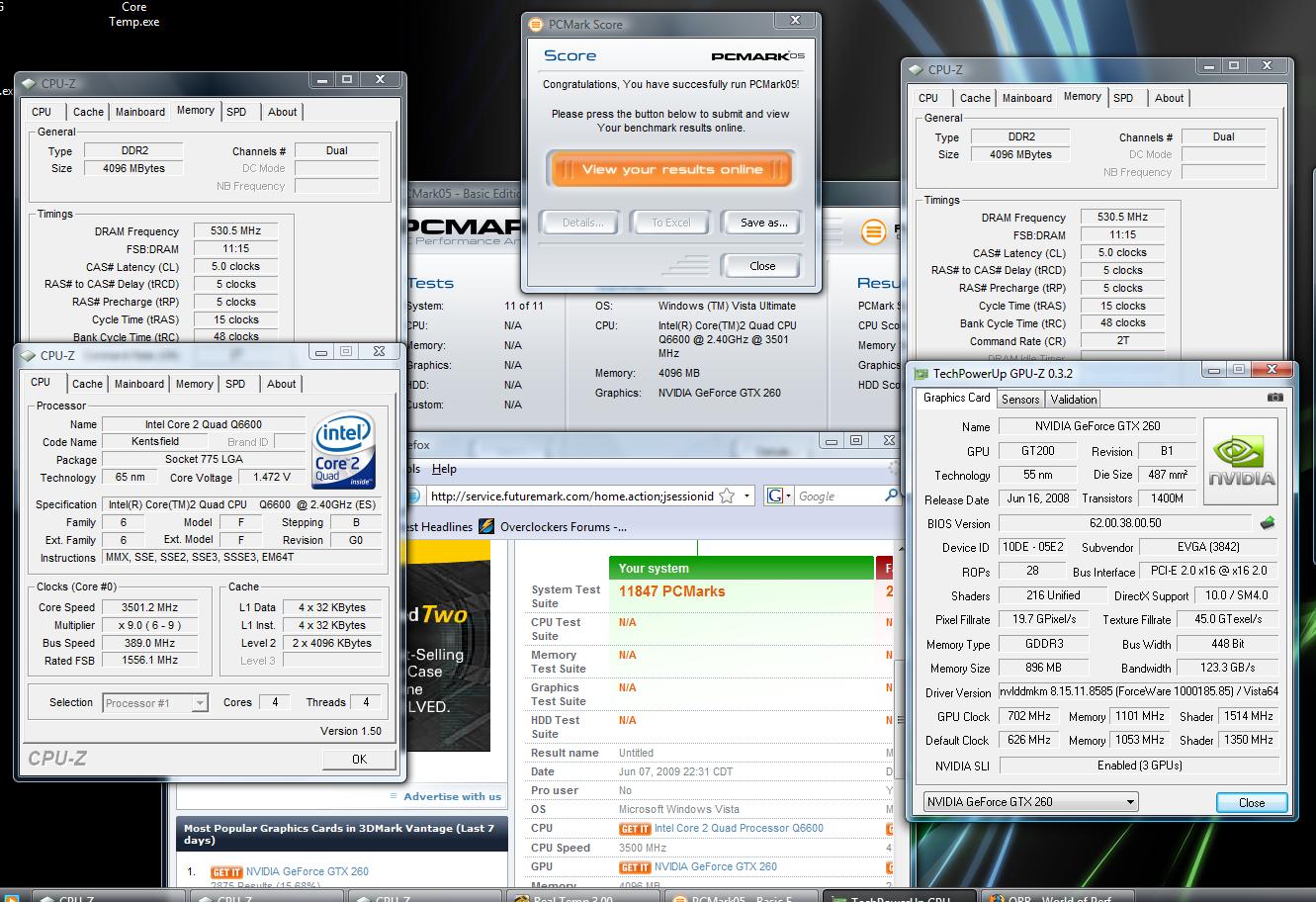
Task: Click GET IT badge in Most Popular list
Action: [226, 872]
